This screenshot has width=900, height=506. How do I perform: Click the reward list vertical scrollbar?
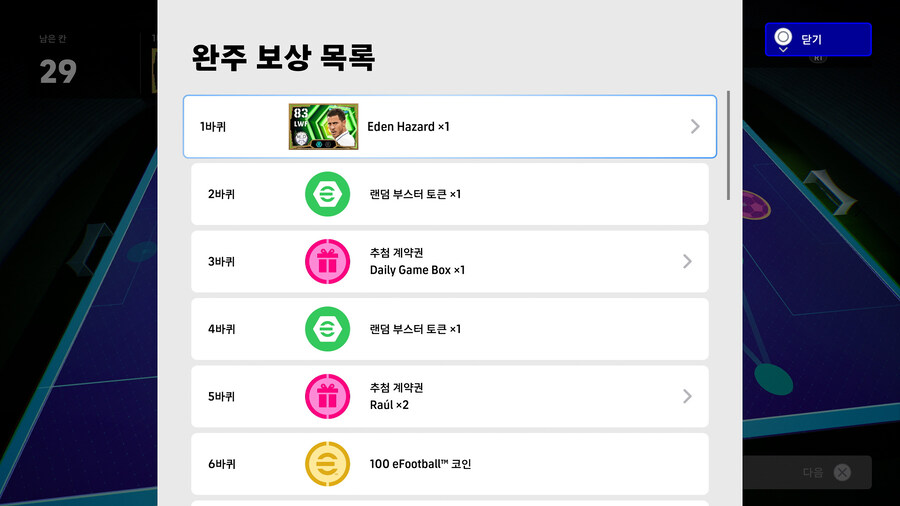728,145
